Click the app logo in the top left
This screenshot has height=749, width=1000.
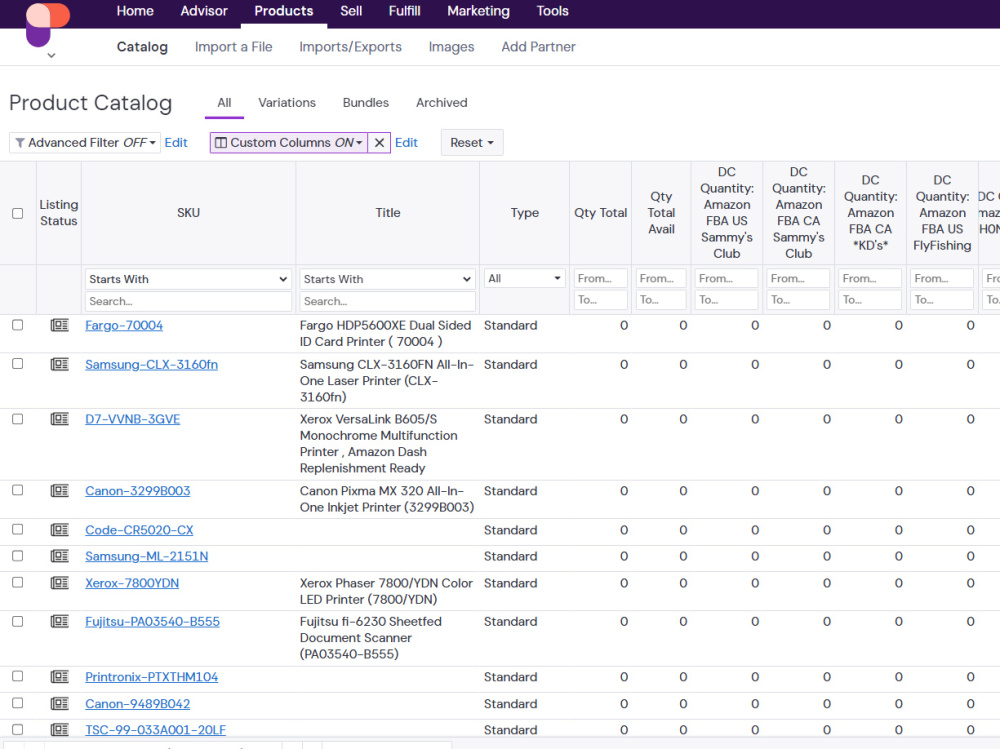[x=47, y=24]
